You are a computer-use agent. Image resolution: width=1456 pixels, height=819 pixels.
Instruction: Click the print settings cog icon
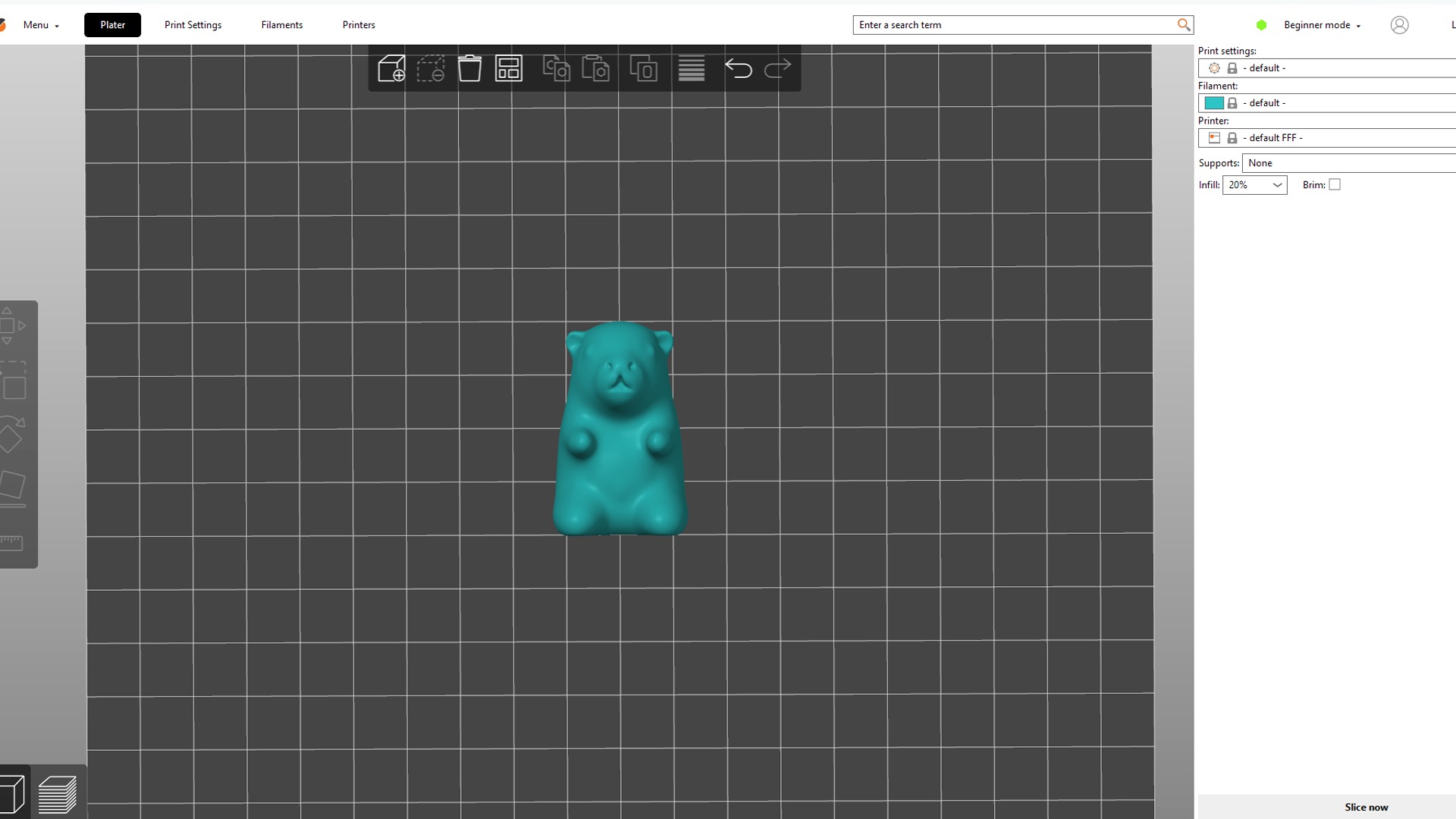(1214, 68)
